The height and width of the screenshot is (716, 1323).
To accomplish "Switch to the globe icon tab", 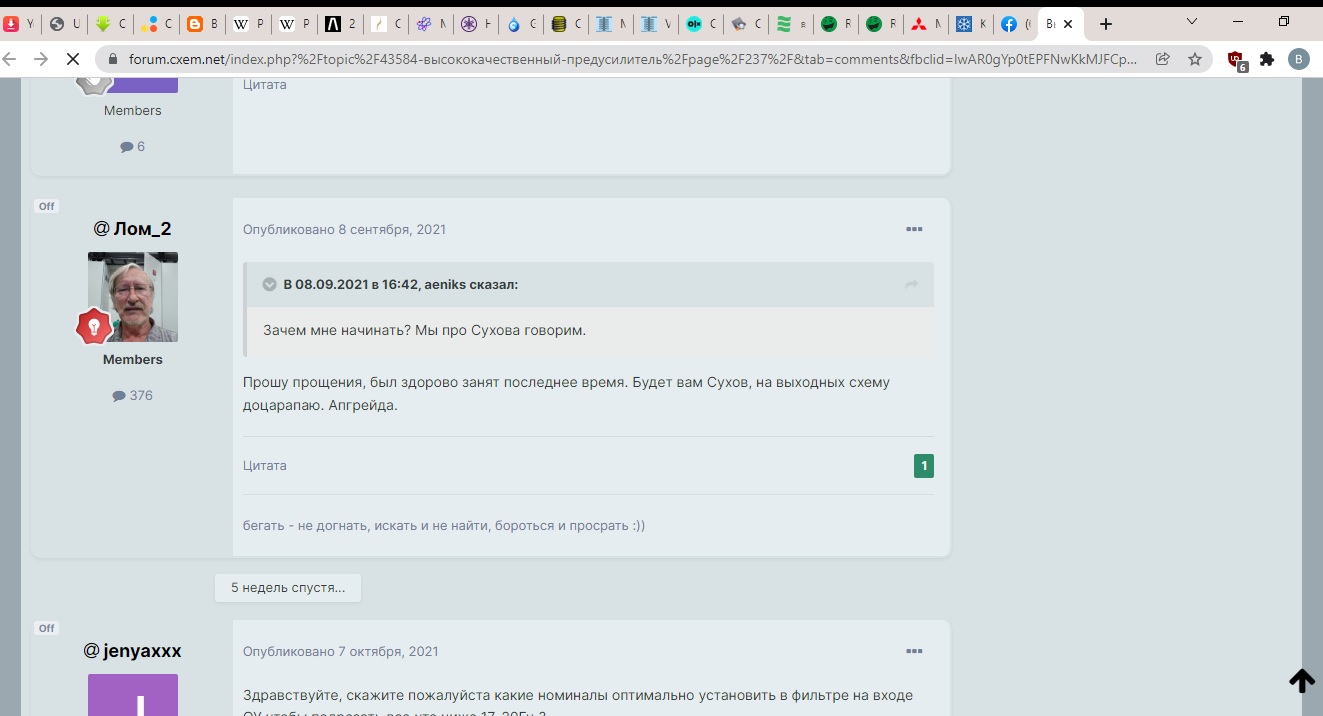I will click(x=57, y=23).
